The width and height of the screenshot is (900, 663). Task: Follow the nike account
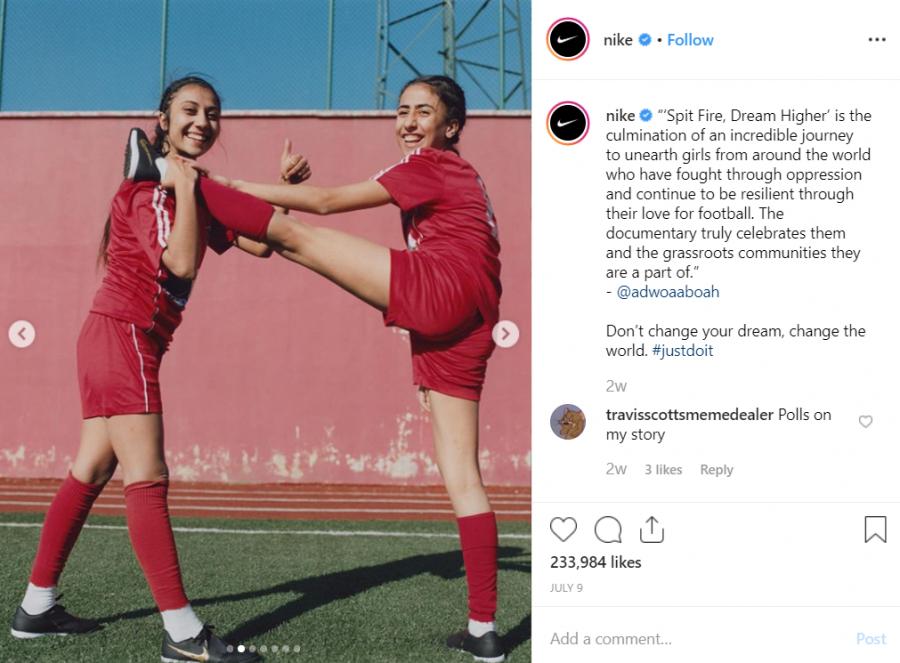point(690,40)
